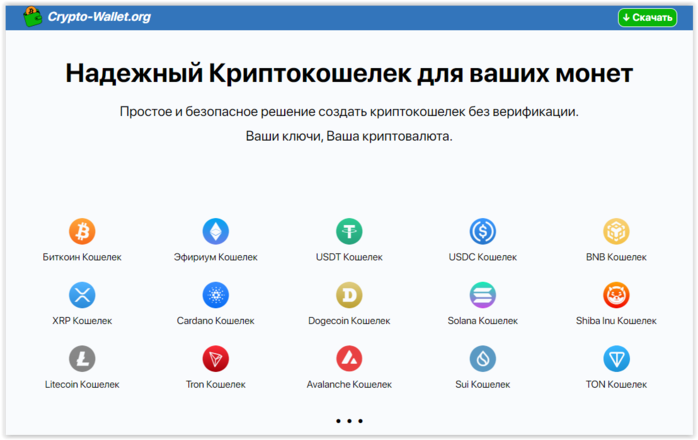Click the gold Dogecoin D icon
Image resolution: width=698 pixels, height=440 pixels.
(349, 295)
